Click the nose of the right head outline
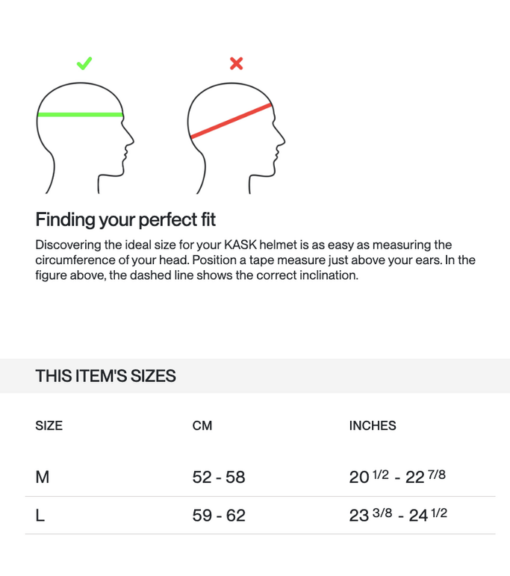 (281, 138)
